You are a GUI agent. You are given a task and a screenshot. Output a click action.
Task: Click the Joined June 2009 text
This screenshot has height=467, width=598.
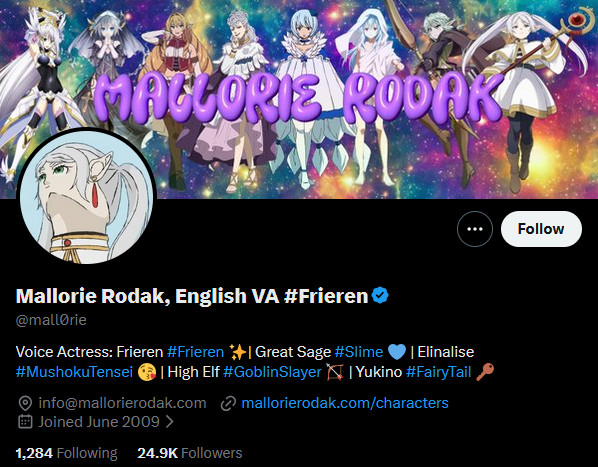99,422
